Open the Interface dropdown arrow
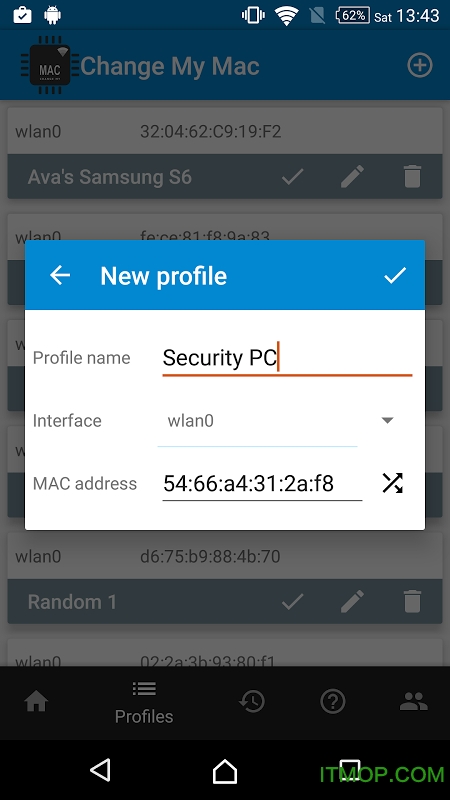Viewport: 450px width, 800px height. tap(388, 420)
